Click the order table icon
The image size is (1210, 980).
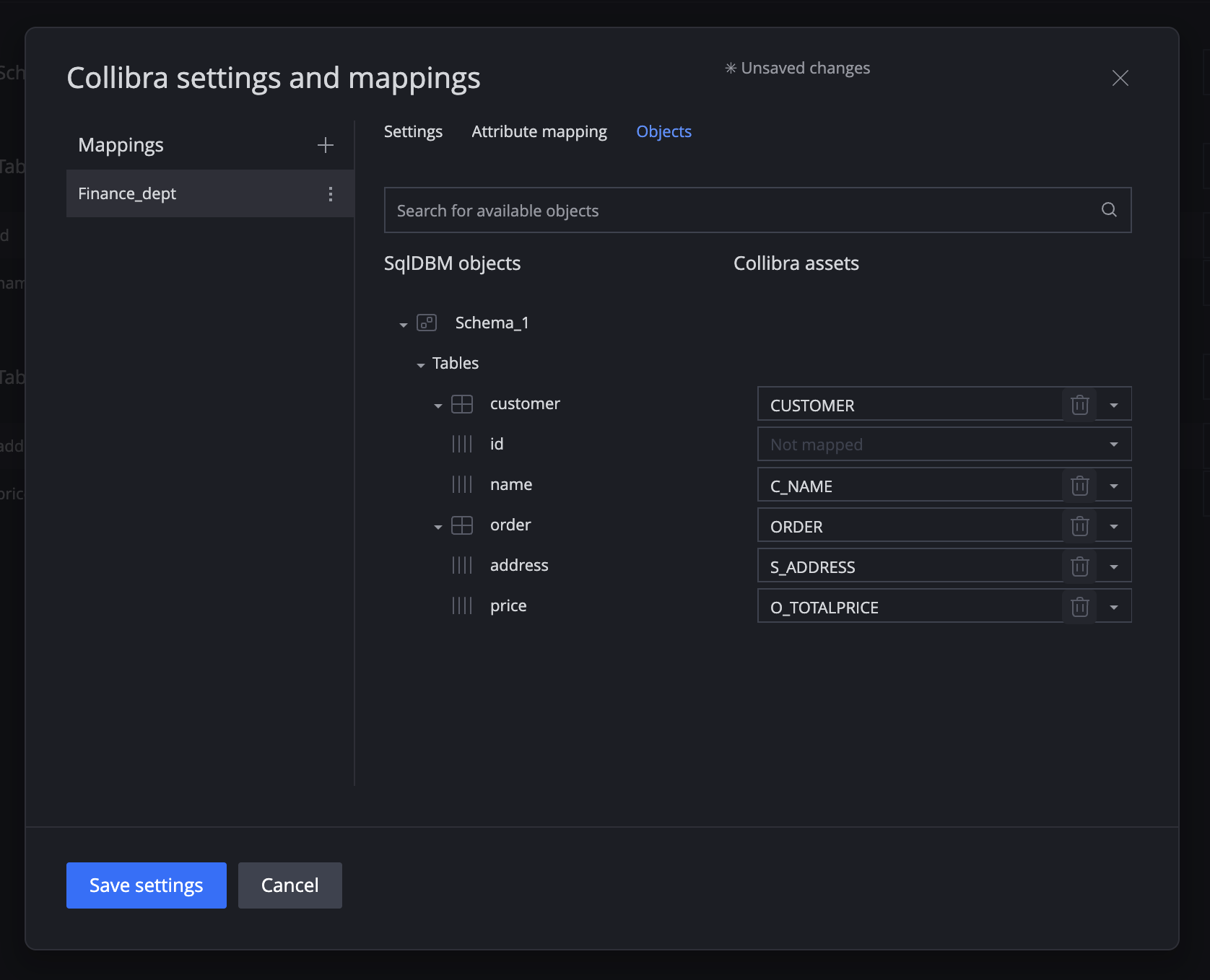pos(462,525)
